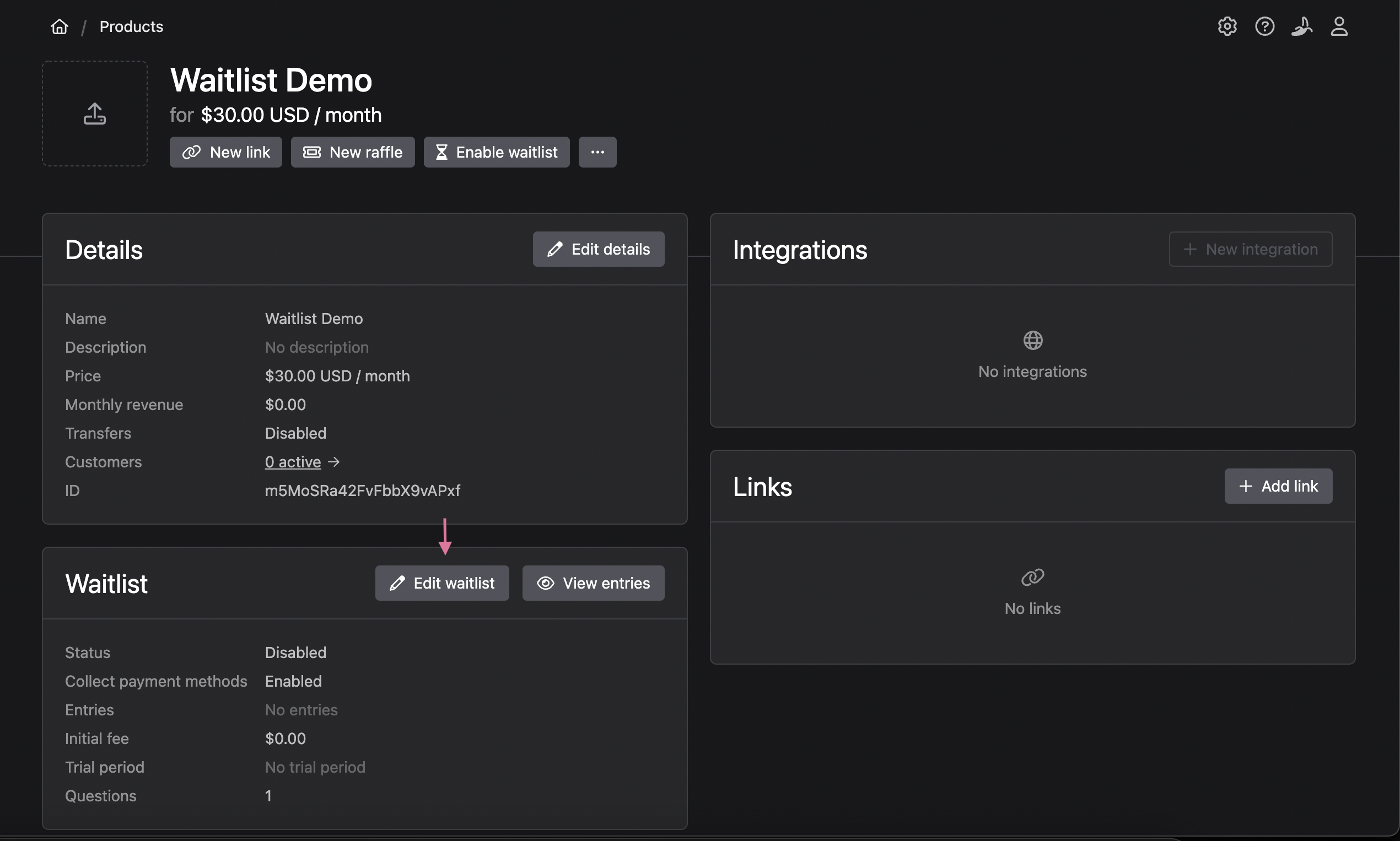Image resolution: width=1400 pixels, height=841 pixels.
Task: Click the chain icon above No links
Action: point(1033,578)
